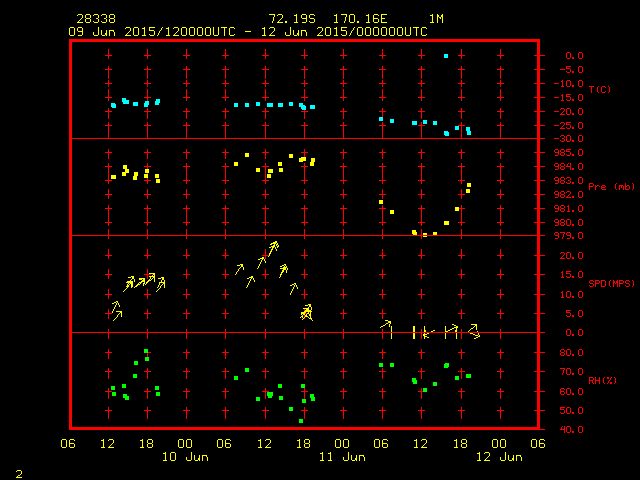Screen dimensions: 640x480
Task: Click the isolated cyan temperature point near 0.0
Action: pyautogui.click(x=446, y=56)
